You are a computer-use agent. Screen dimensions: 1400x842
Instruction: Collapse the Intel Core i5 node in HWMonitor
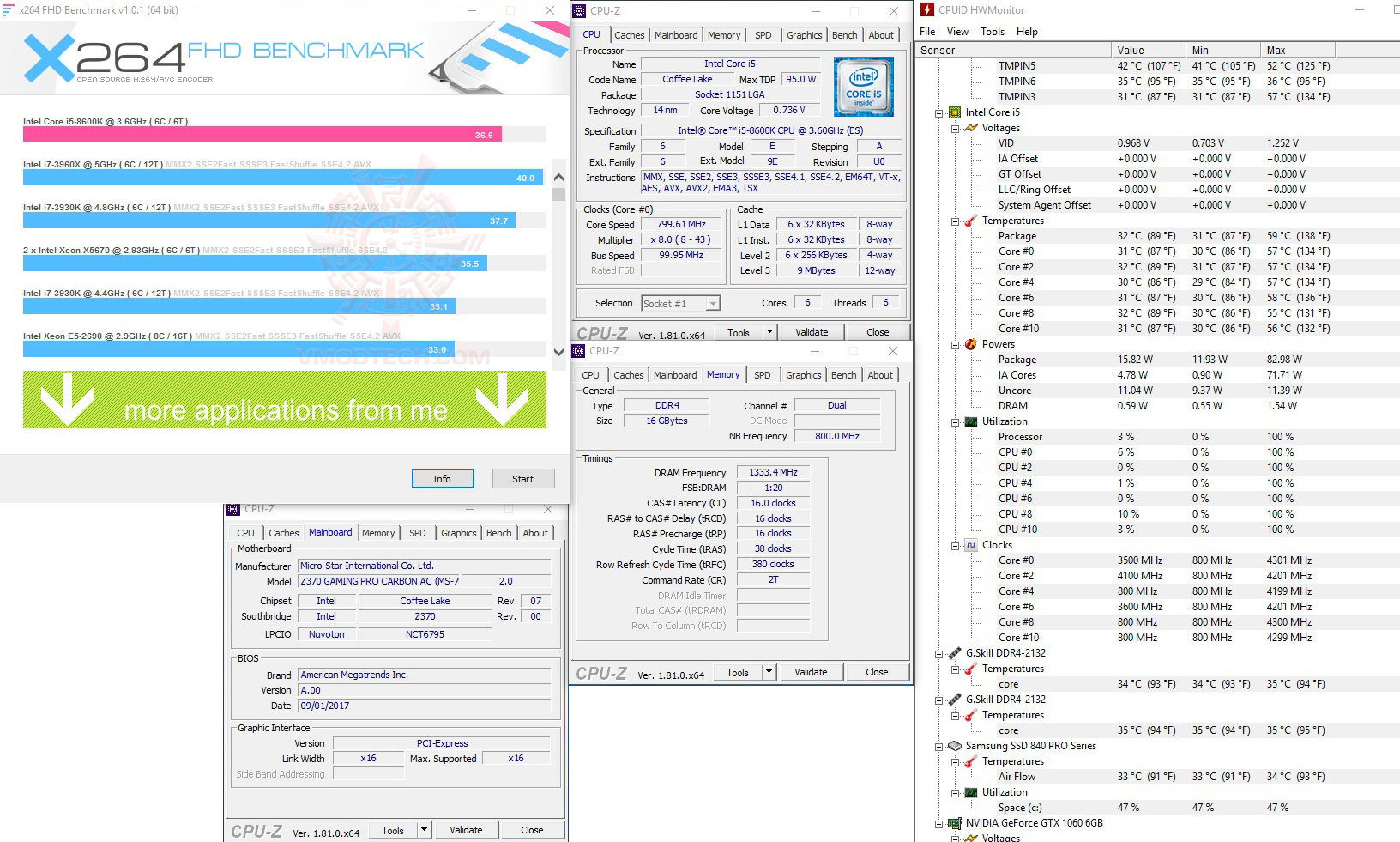coord(939,112)
